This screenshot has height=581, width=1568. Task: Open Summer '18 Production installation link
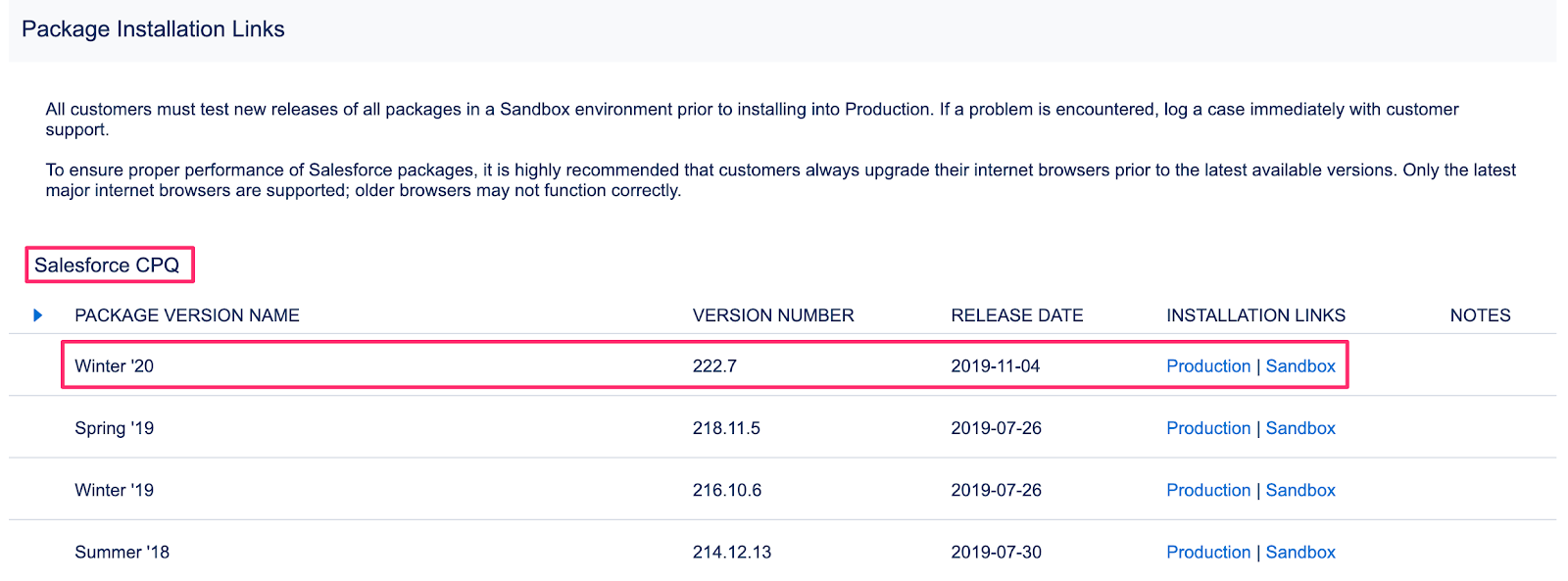tap(1208, 553)
